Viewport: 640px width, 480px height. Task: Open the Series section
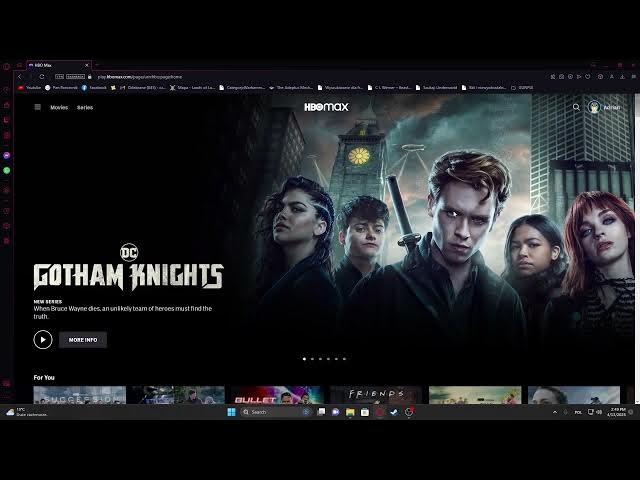[85, 107]
